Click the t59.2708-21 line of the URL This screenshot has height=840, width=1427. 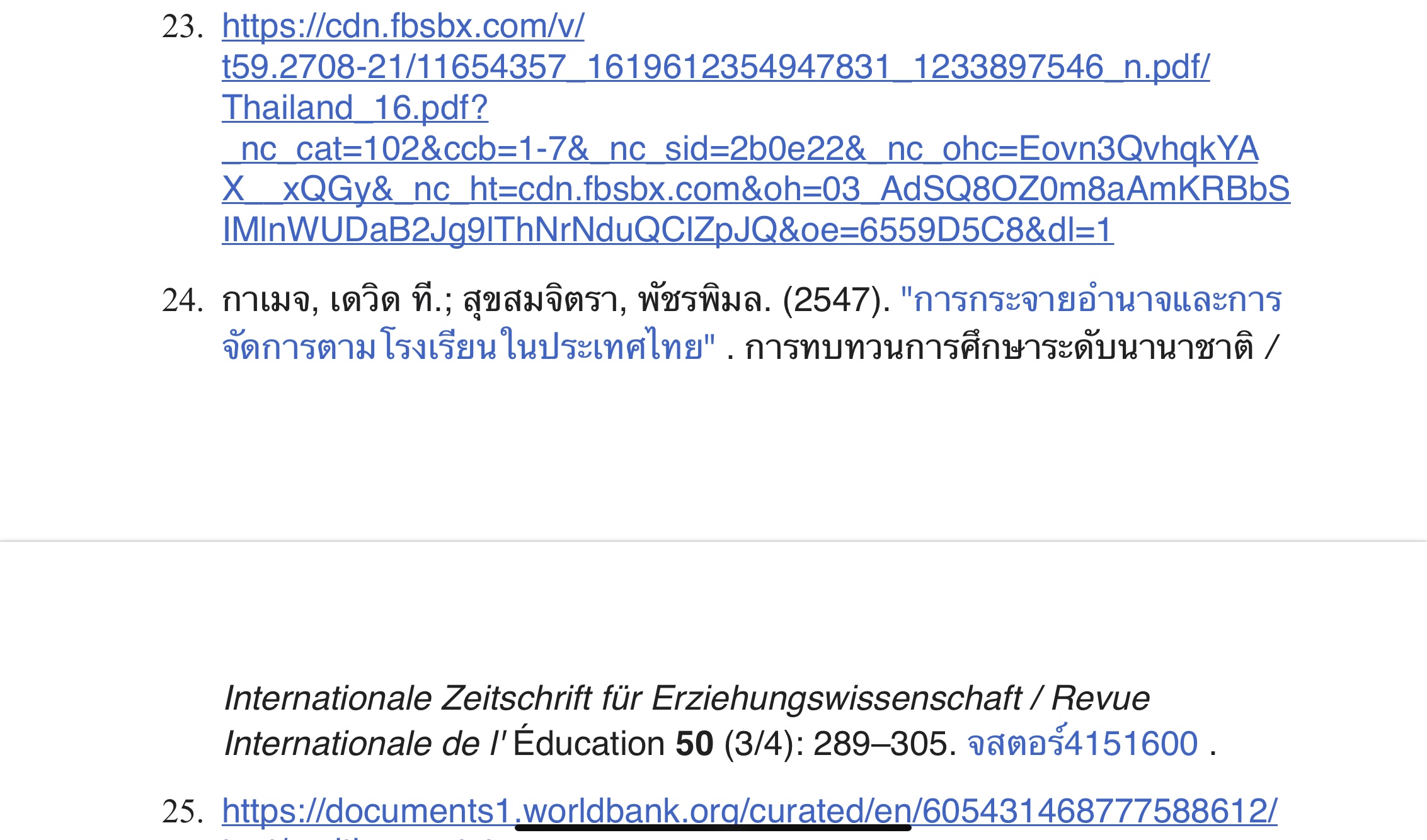tap(715, 67)
